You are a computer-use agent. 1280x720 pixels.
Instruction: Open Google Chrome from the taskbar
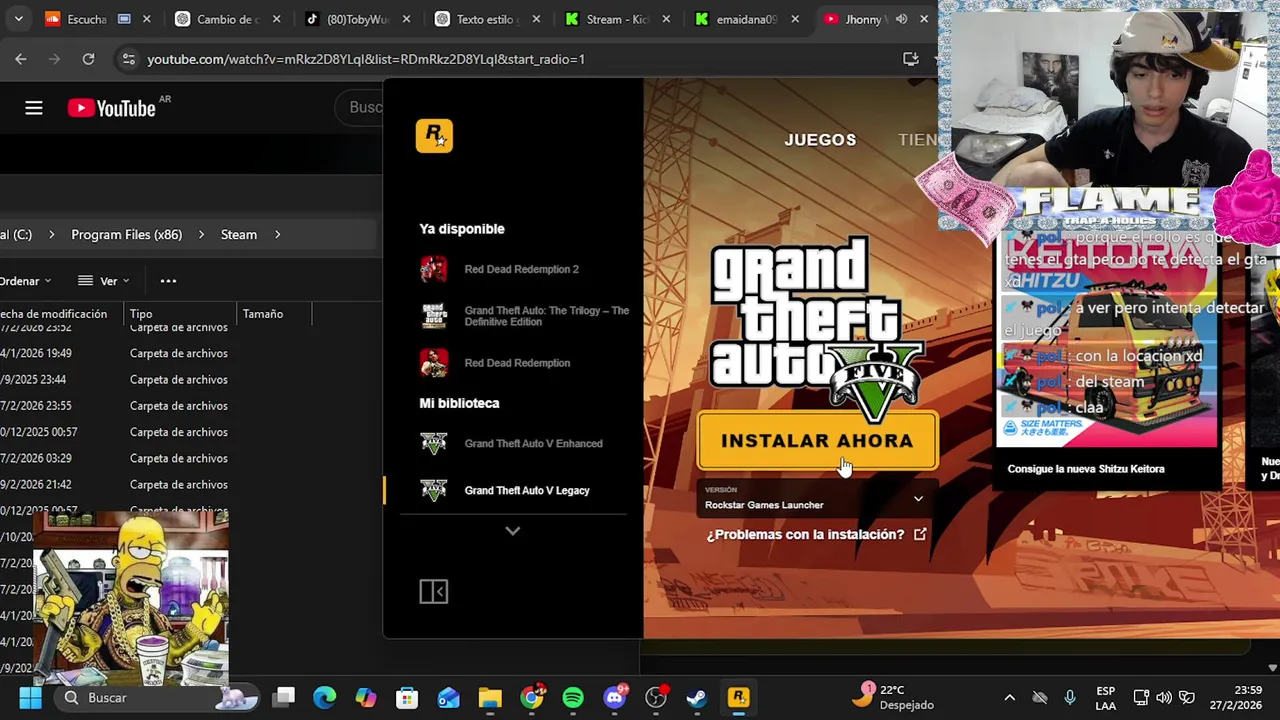[532, 697]
